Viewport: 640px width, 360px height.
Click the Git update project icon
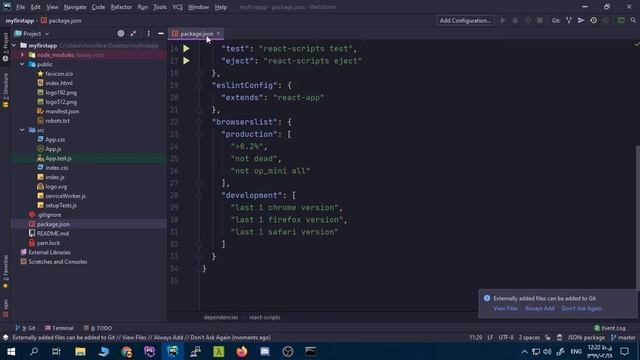pos(569,20)
